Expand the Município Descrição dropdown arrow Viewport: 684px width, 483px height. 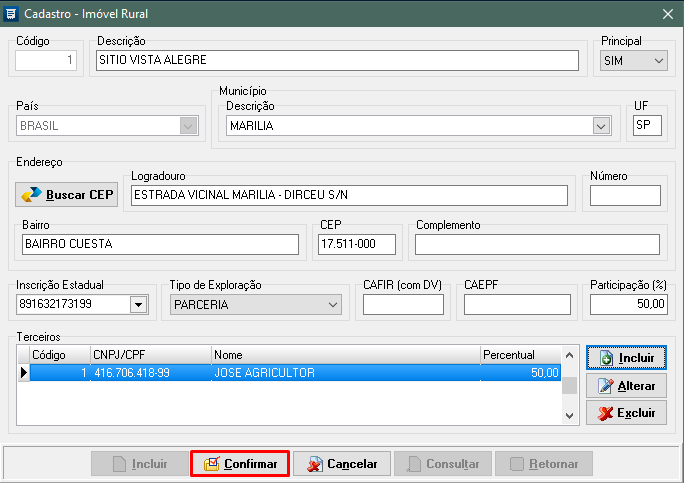600,127
